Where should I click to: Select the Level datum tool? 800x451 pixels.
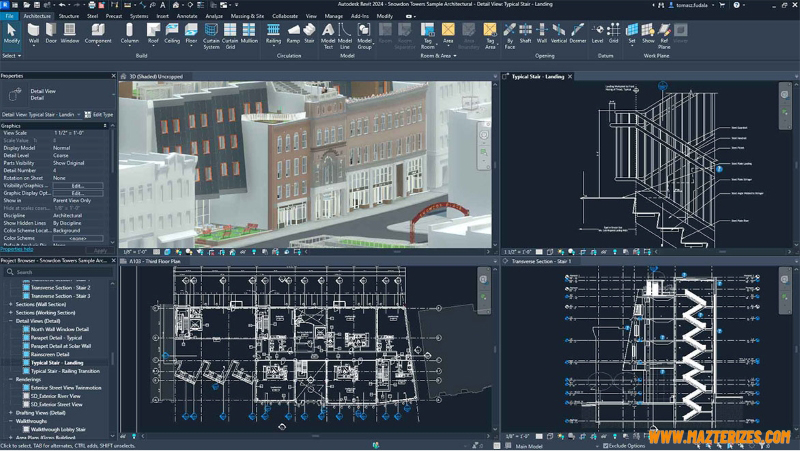(597, 34)
